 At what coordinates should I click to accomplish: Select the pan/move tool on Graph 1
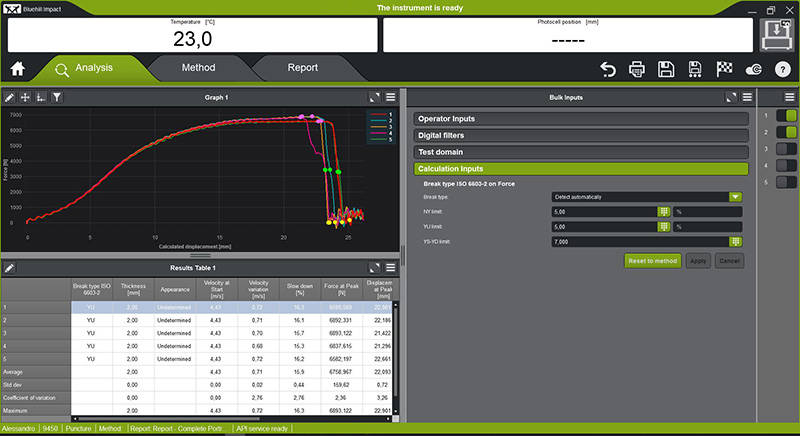click(x=25, y=98)
